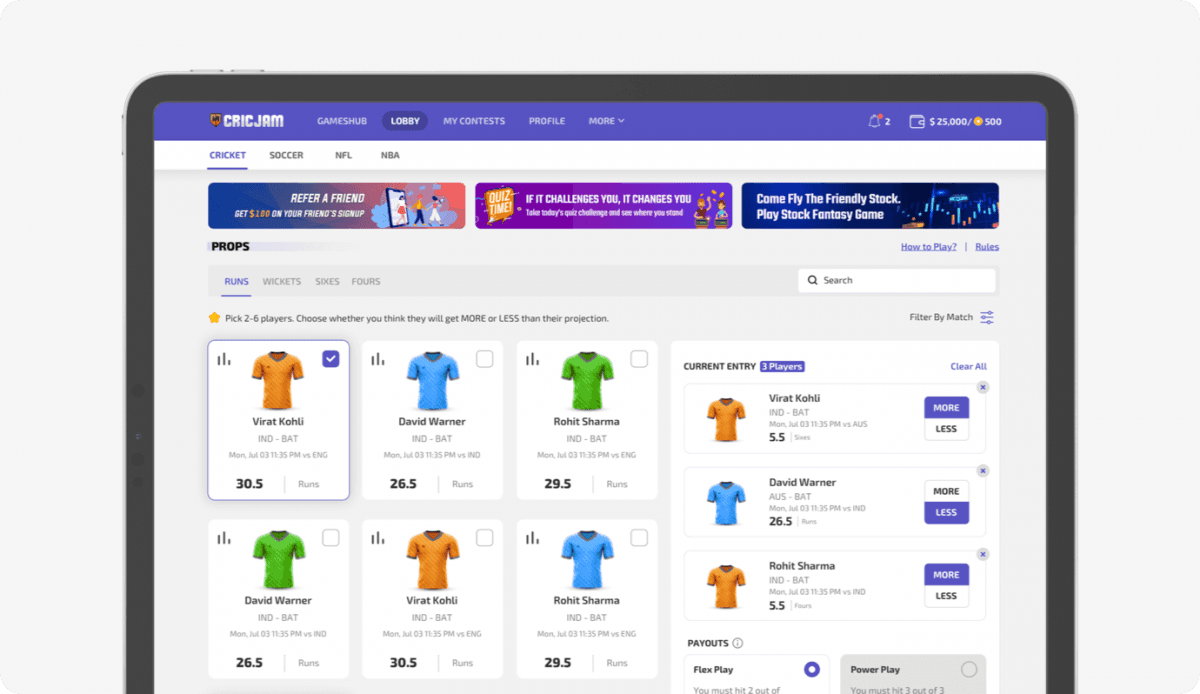The width and height of the screenshot is (1200, 694).
Task: Open stats chart on checked Virat Kohli card
Action: point(224,359)
